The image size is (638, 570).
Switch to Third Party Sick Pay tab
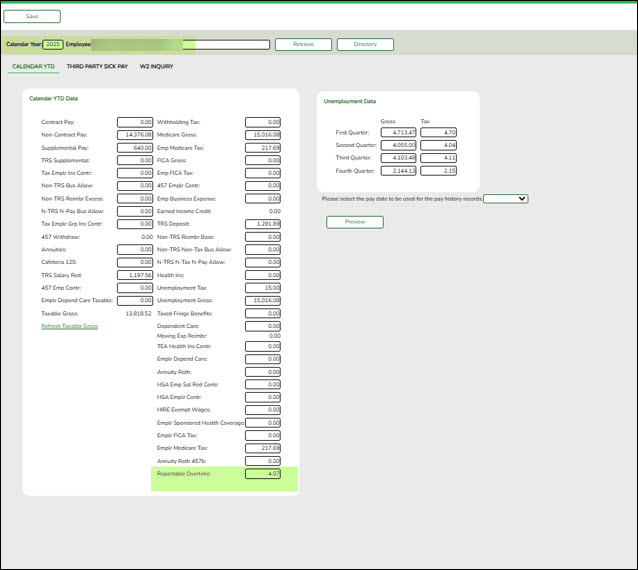pos(97,66)
